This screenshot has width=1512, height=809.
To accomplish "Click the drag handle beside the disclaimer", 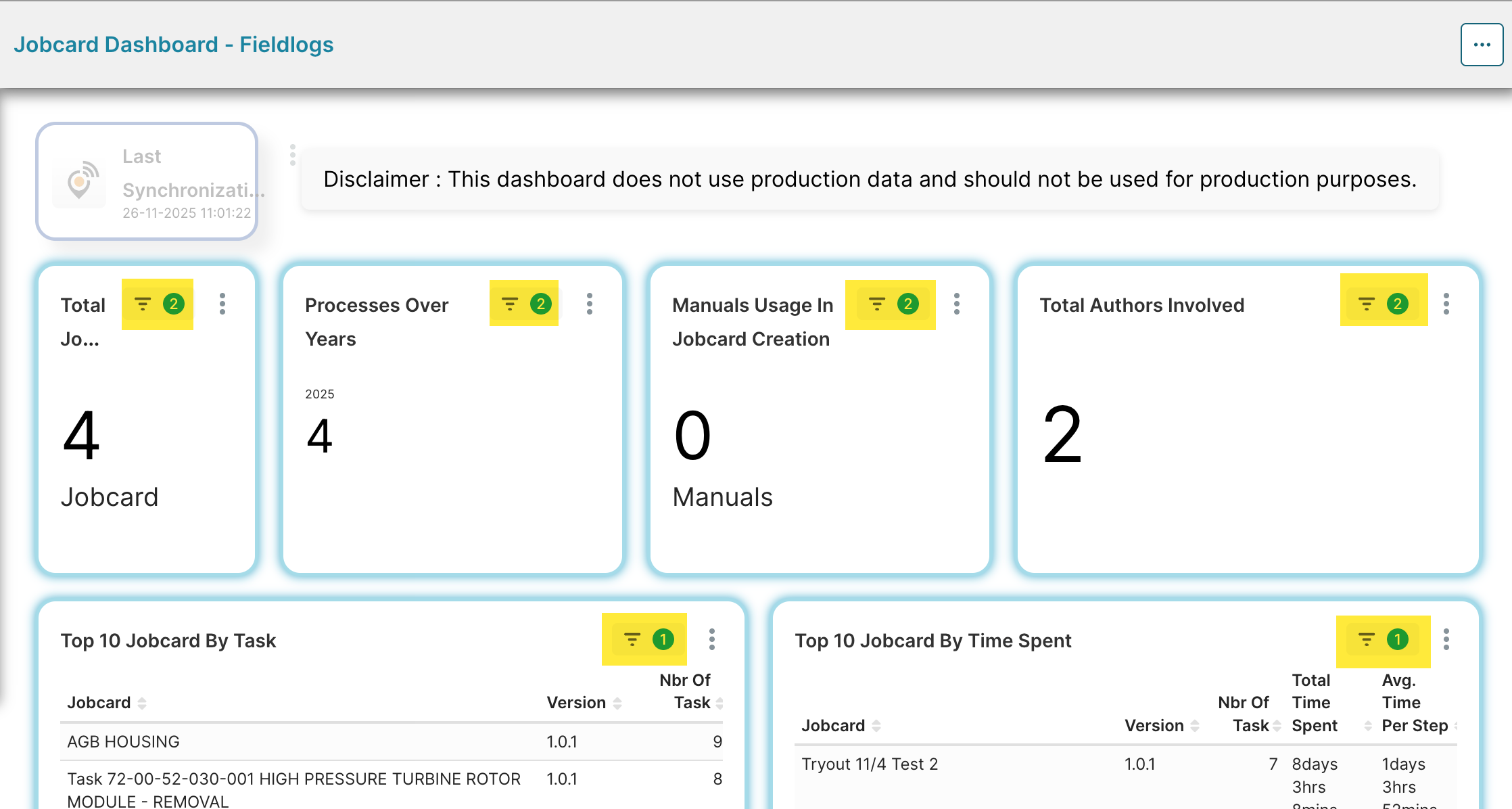I will [x=293, y=155].
